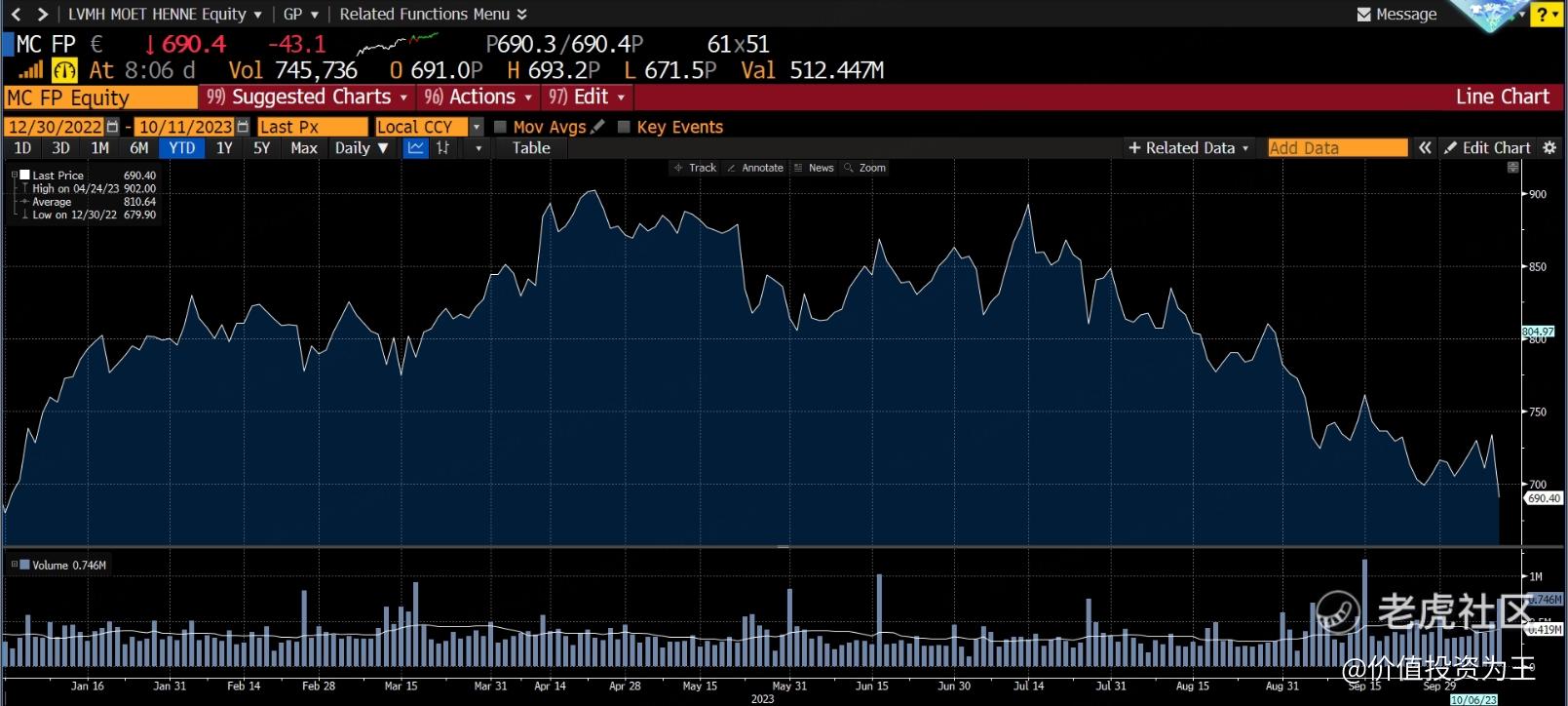Collapse the panel with double left chevrons
This screenshot has height=706, width=1568.
click(x=1425, y=148)
